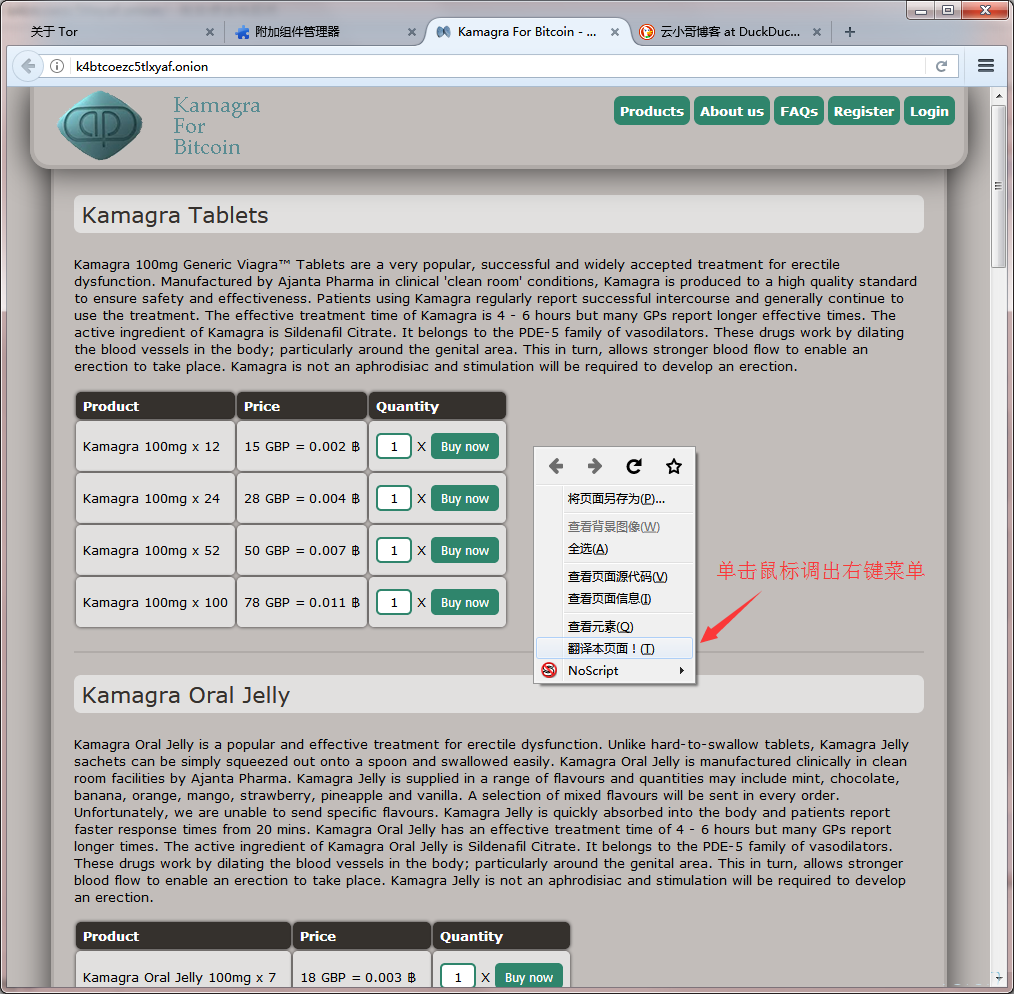This screenshot has height=994, width=1014.
Task: Open the About us page
Action: pyautogui.click(x=731, y=111)
